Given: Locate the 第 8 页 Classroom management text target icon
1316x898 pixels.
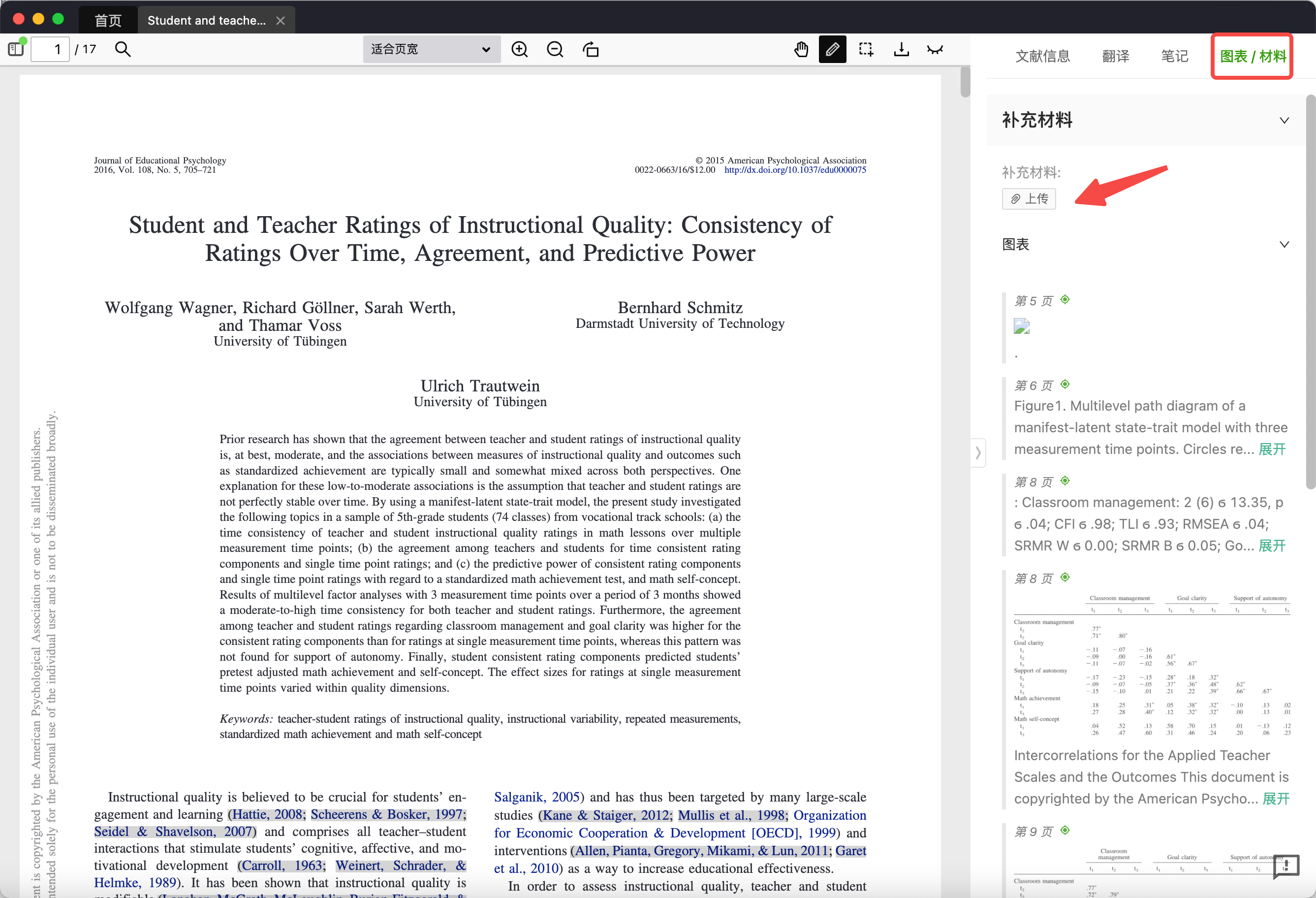Looking at the screenshot, I should coord(1065,481).
